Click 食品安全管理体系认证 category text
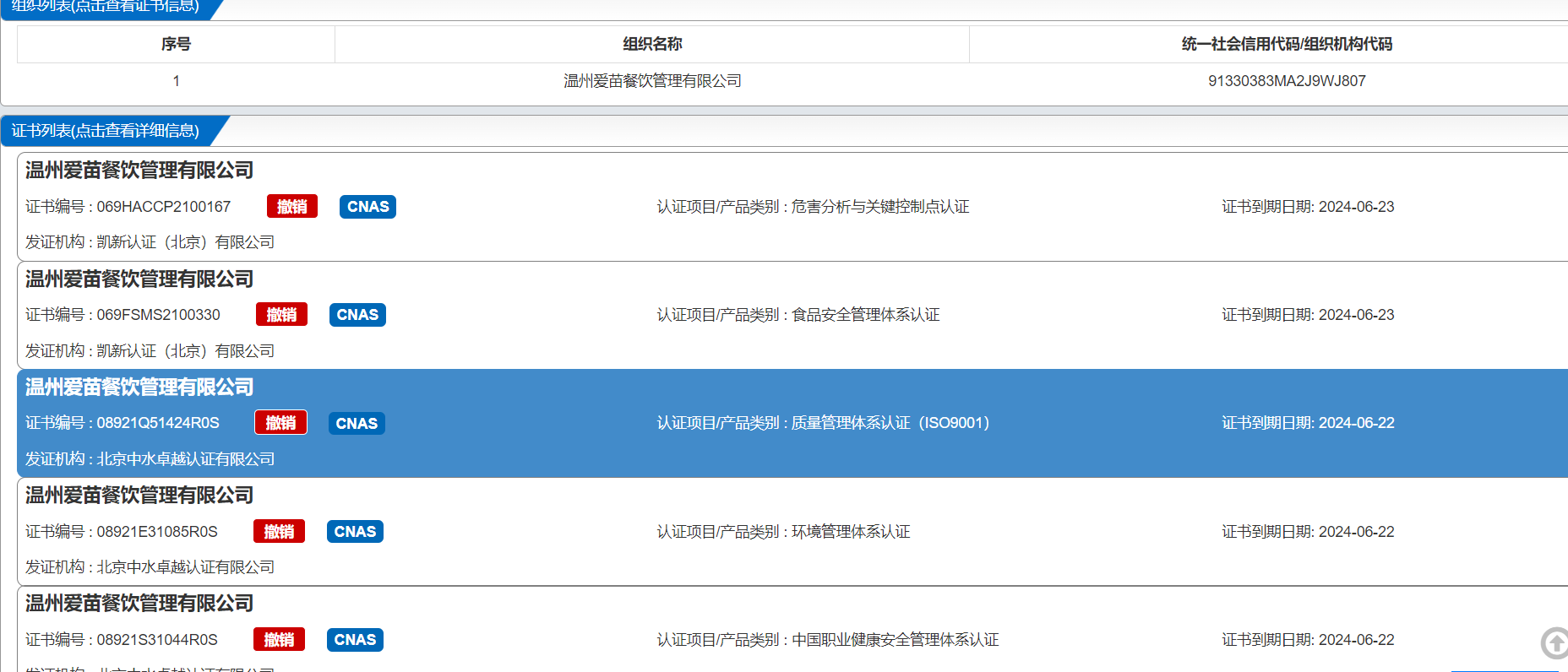1568x672 pixels. pos(866,315)
